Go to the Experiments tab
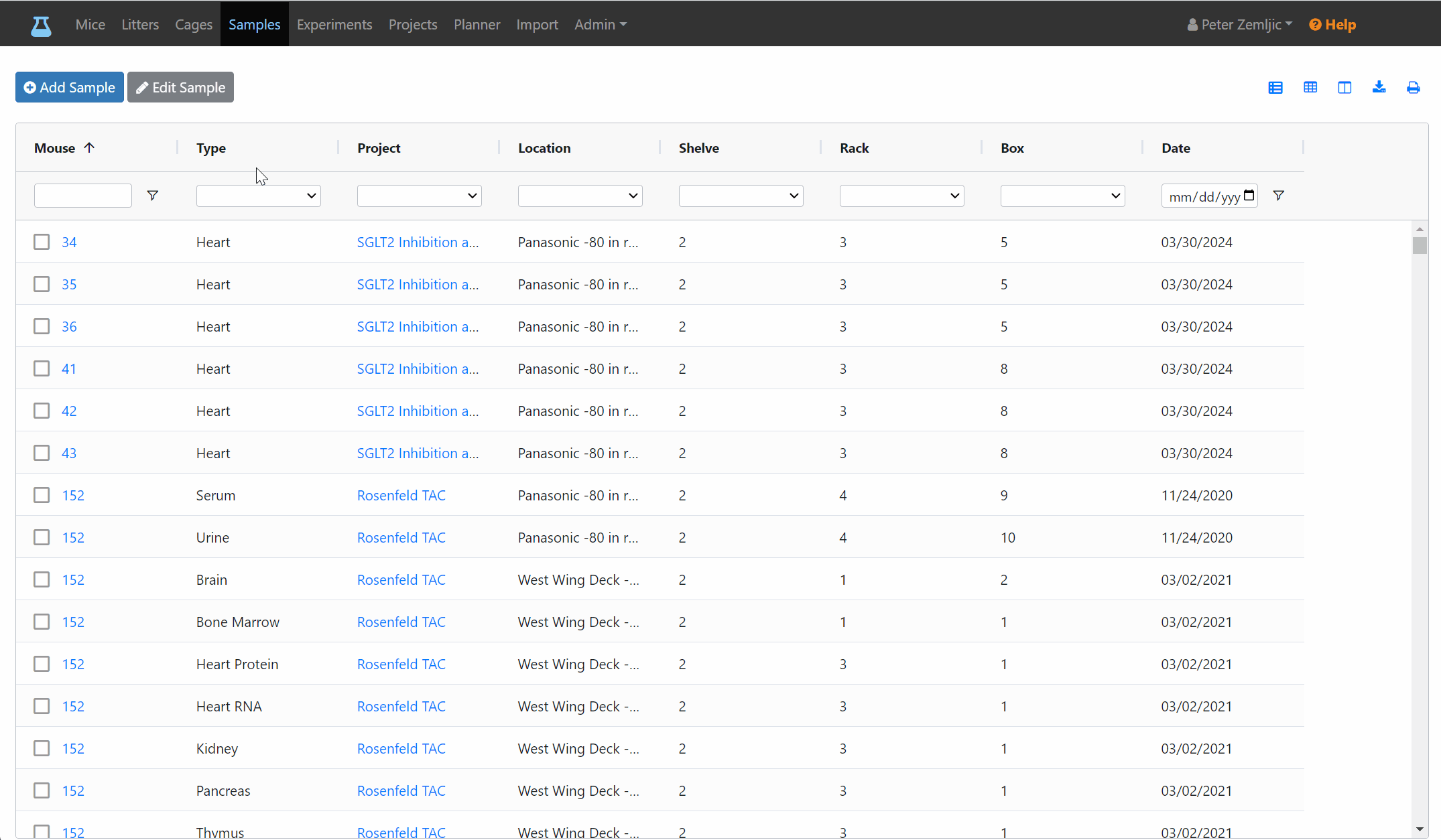The image size is (1441, 840). pyautogui.click(x=334, y=25)
